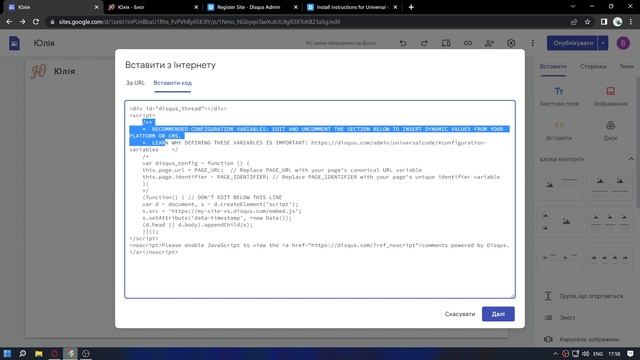
Task: Open the 'Вставити' sidebar tab
Action: (x=553, y=67)
